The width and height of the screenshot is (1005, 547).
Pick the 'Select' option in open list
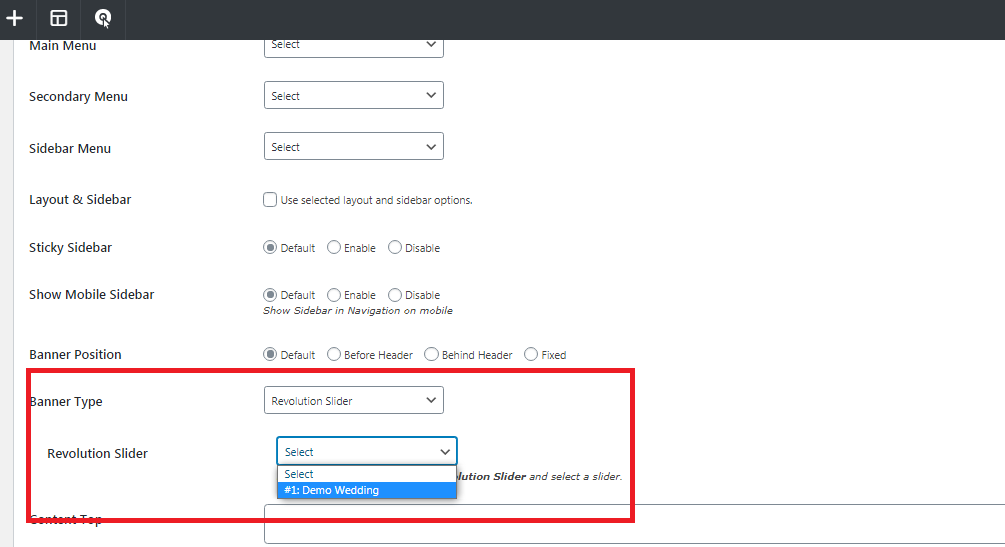[367, 474]
